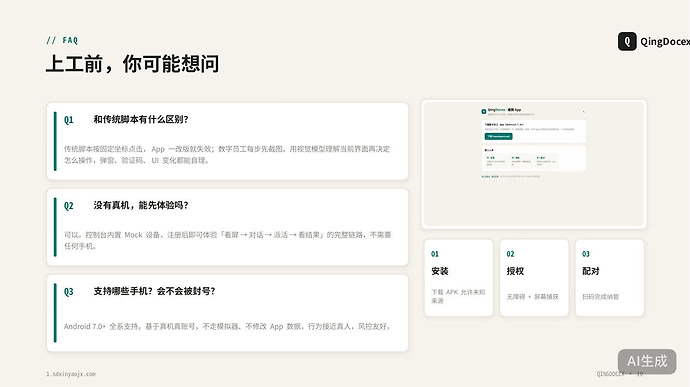Select the '配对' step title

point(591,271)
